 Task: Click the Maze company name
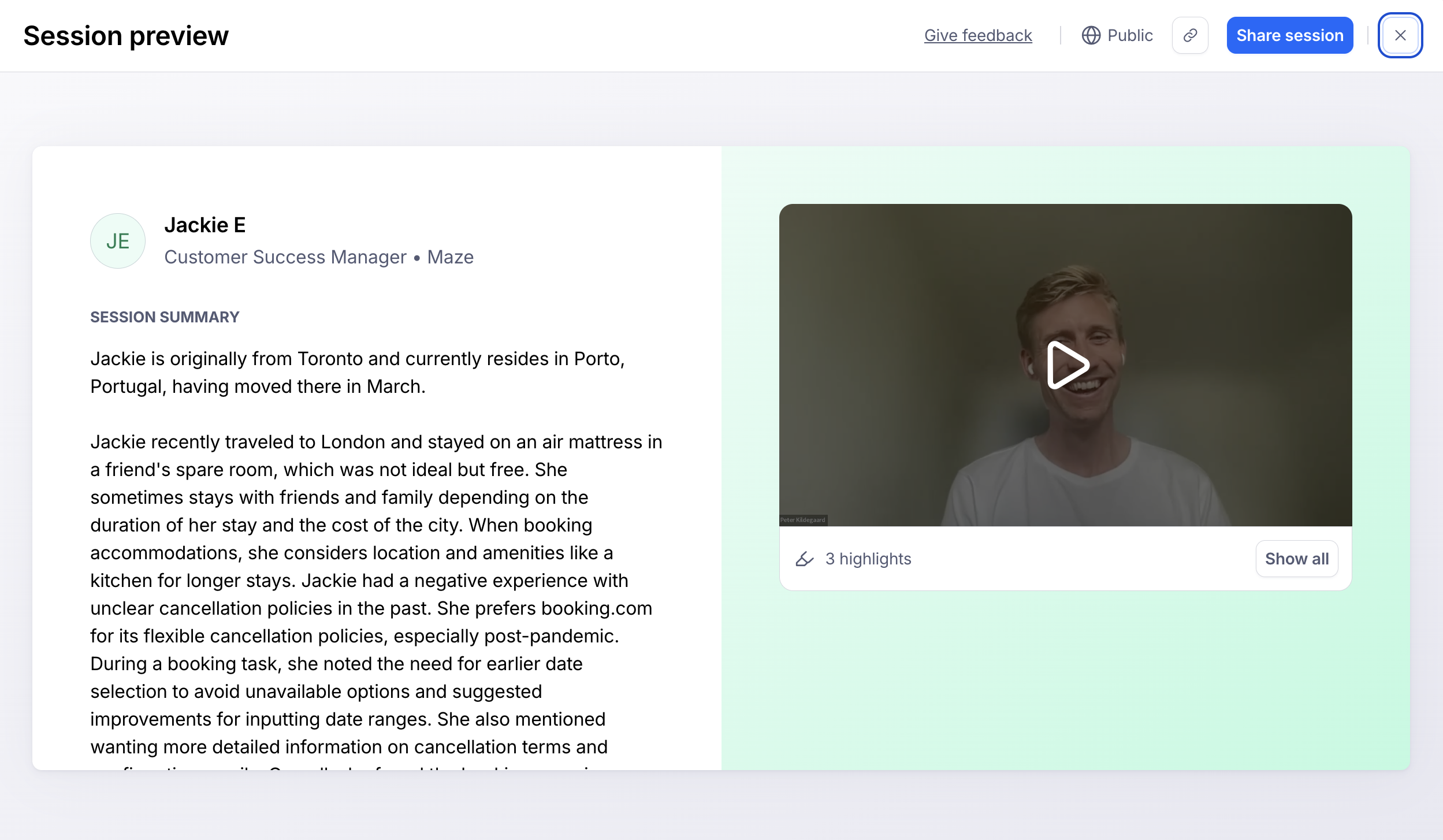(450, 257)
